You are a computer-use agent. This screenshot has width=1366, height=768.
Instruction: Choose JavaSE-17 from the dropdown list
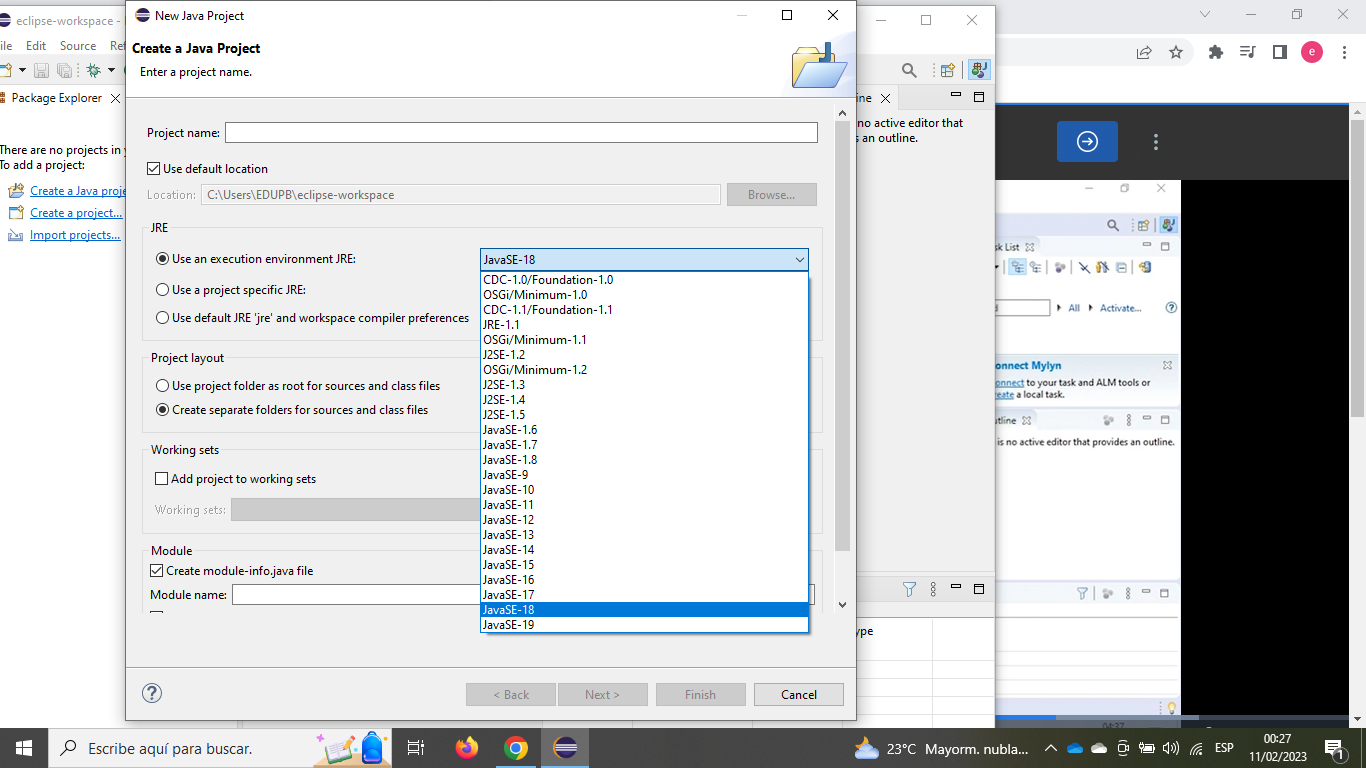click(644, 595)
